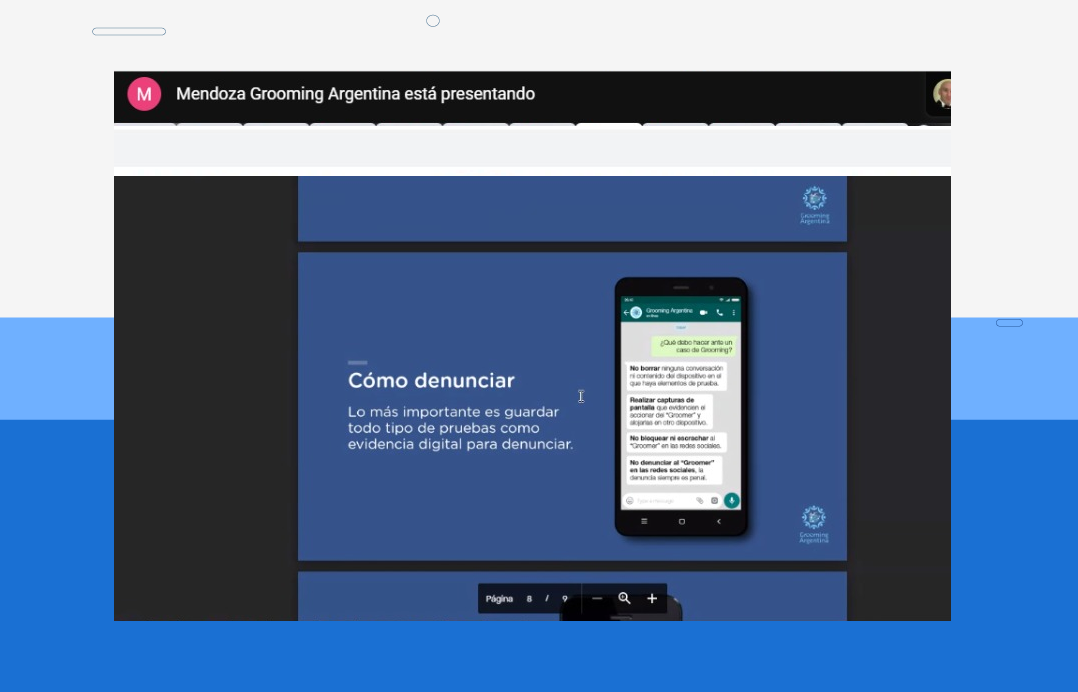Click the phone's recent apps menu button
Viewport: 1078px width, 692px height.
tap(644, 521)
